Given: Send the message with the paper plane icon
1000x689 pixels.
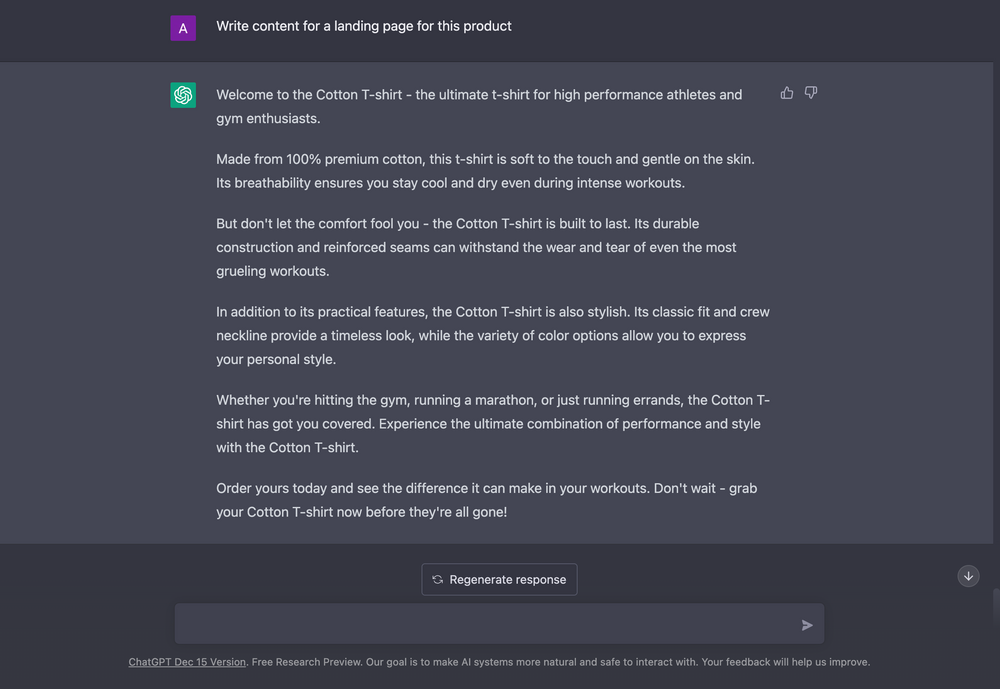Looking at the screenshot, I should tap(807, 625).
